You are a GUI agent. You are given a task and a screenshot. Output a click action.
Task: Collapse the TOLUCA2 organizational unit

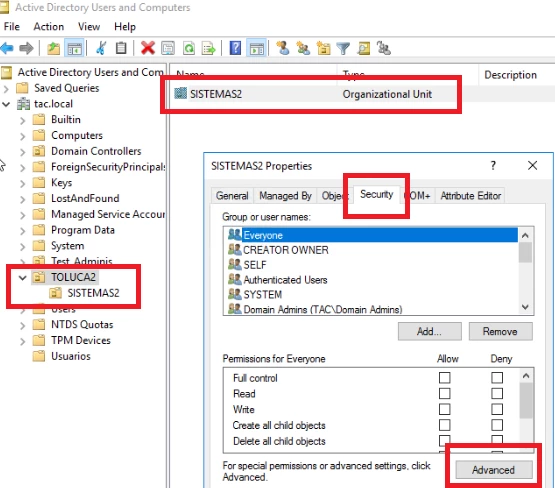23,278
